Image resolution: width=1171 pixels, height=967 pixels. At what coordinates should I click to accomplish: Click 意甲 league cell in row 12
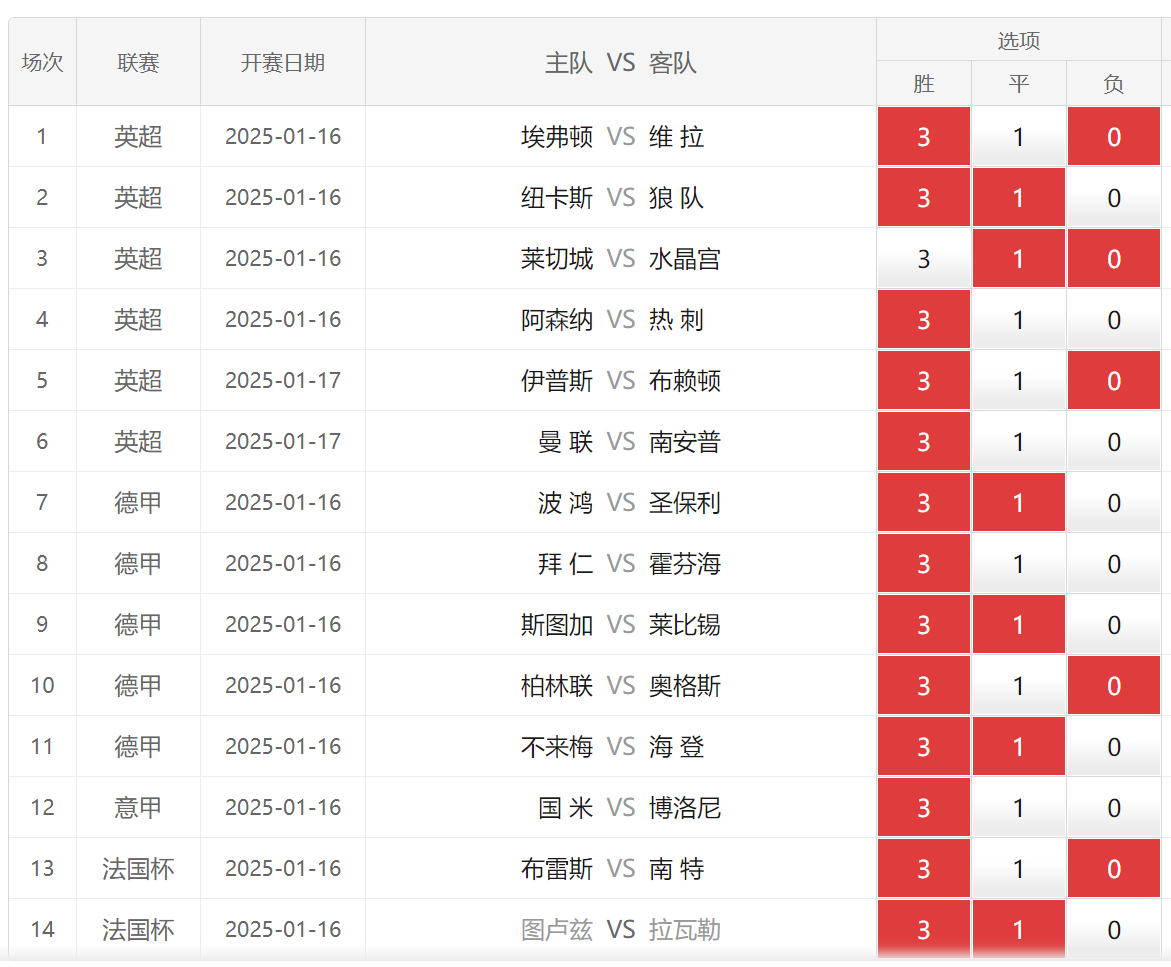(138, 807)
